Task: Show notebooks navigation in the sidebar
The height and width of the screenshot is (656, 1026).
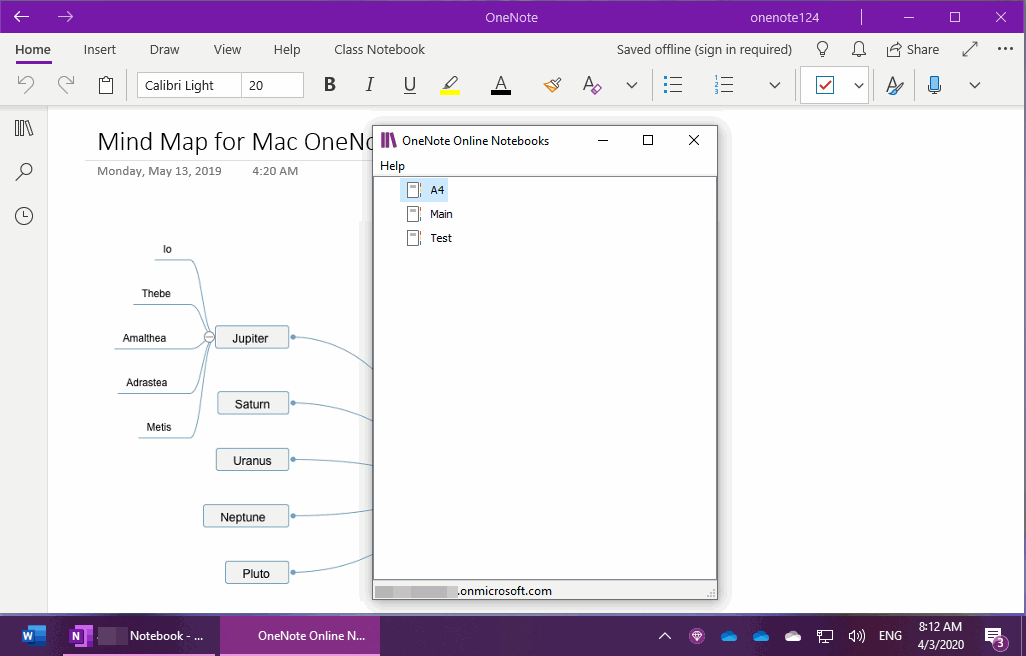Action: click(x=24, y=128)
